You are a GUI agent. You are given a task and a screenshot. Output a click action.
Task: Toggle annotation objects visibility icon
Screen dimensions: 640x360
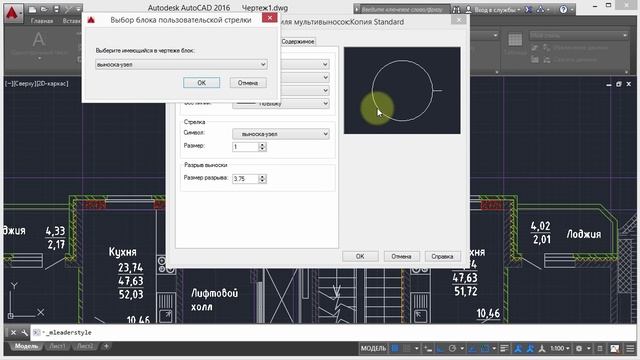click(x=518, y=349)
